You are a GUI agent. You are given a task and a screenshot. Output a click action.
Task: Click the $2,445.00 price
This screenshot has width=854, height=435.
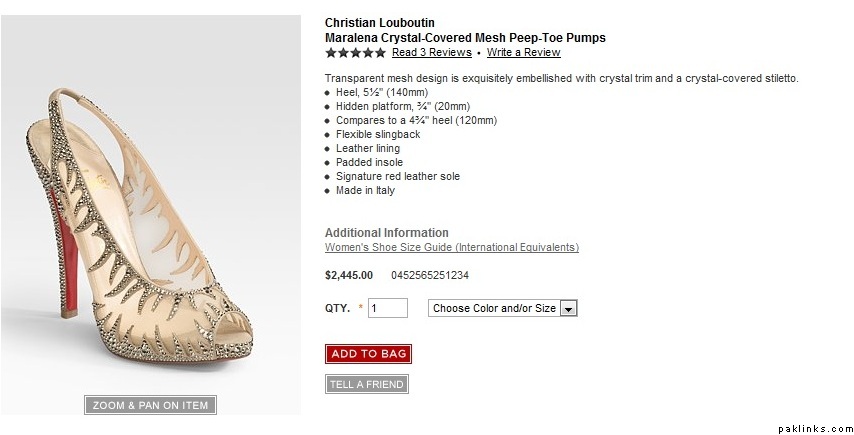tap(349, 275)
